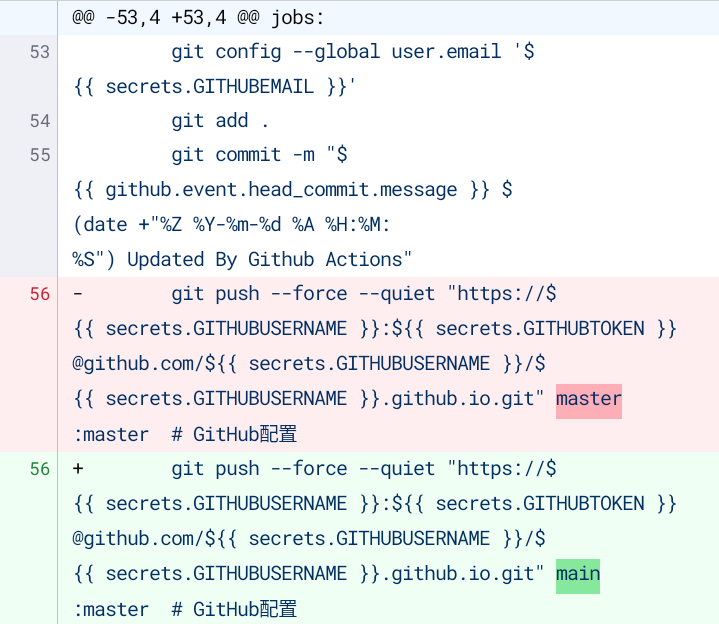Click "git push --force --quiet" in removed line
This screenshot has width=719, height=624.
303,294
